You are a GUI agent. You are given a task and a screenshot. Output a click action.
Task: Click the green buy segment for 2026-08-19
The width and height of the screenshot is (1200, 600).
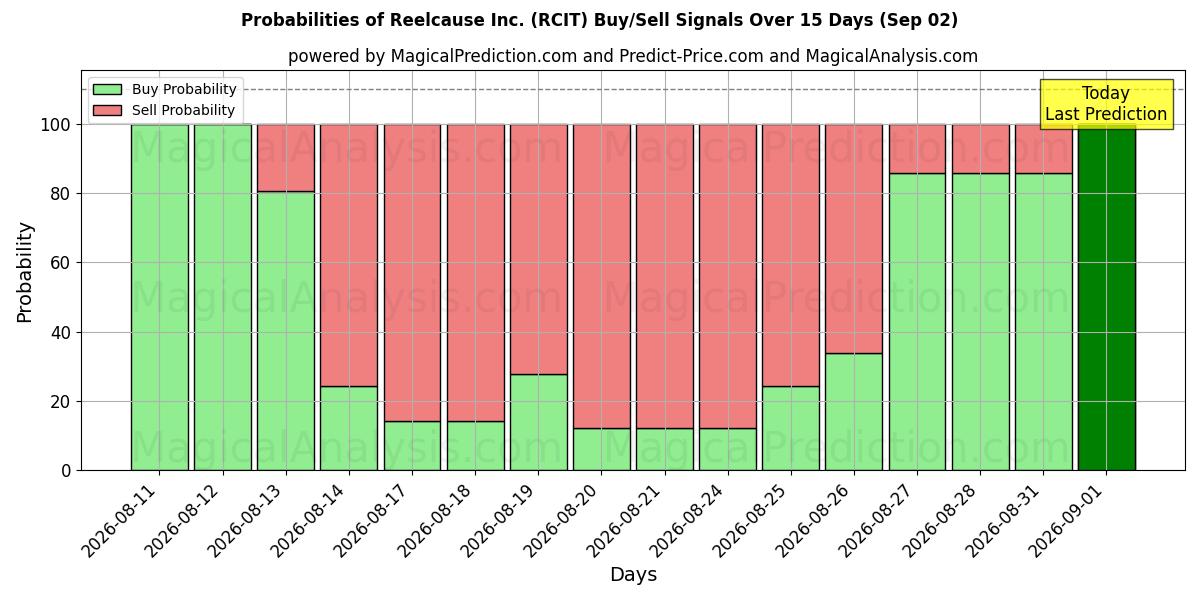[538, 422]
